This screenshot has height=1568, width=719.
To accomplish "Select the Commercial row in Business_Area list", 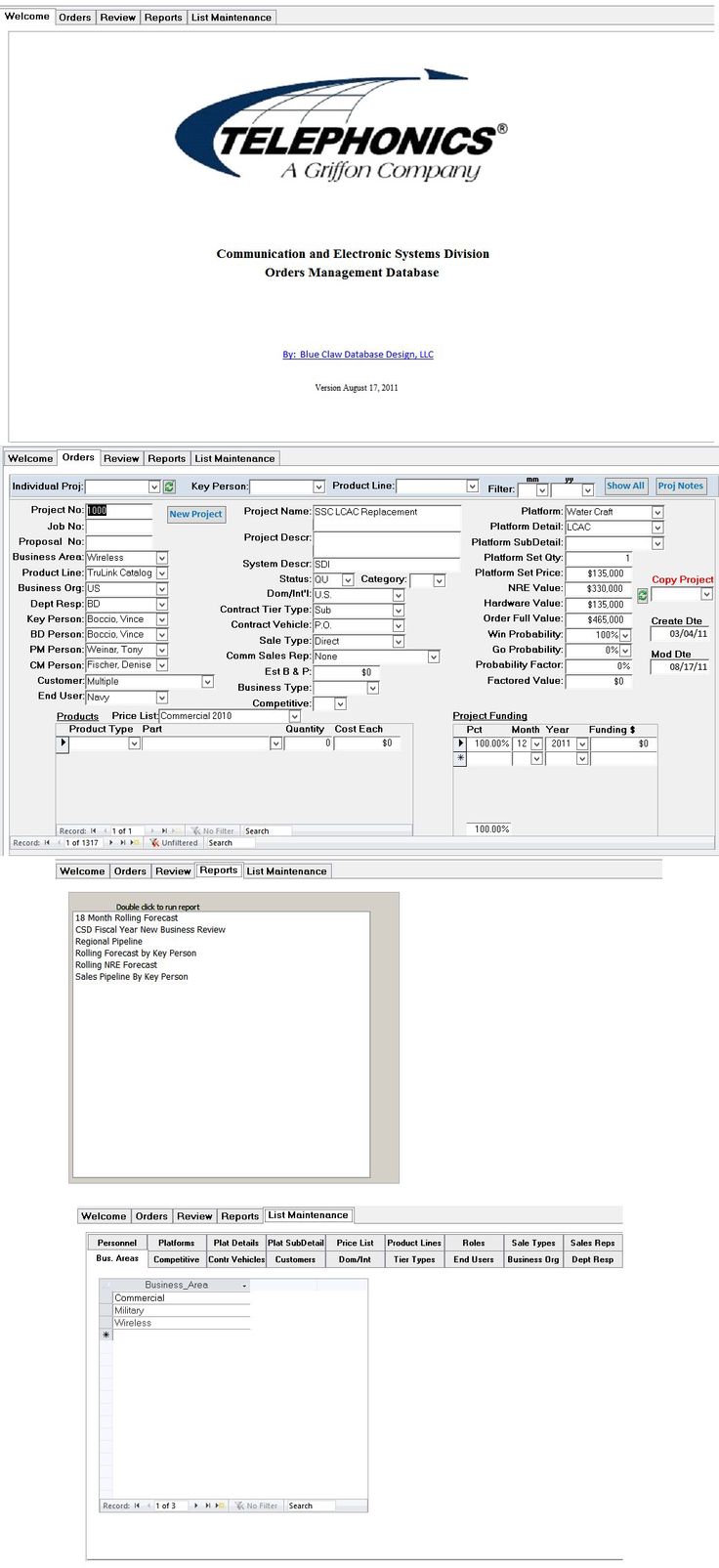I will pos(181,1298).
